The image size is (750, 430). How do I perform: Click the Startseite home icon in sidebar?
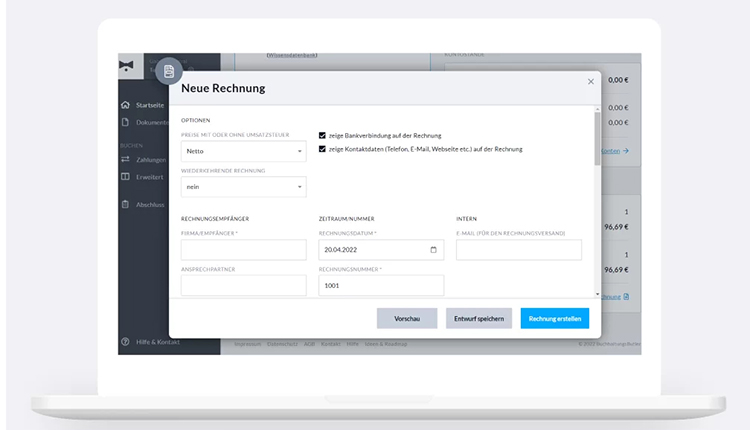(x=125, y=105)
